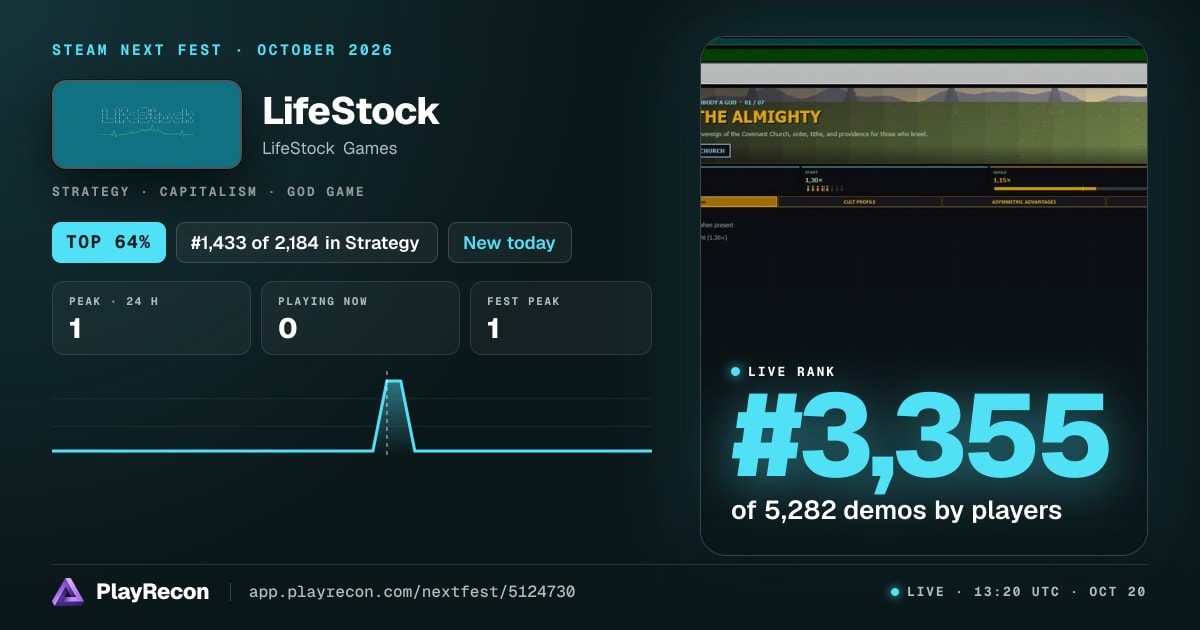Viewport: 1200px width, 630px height.
Task: Click the LifeStock game title
Action: pos(351,111)
